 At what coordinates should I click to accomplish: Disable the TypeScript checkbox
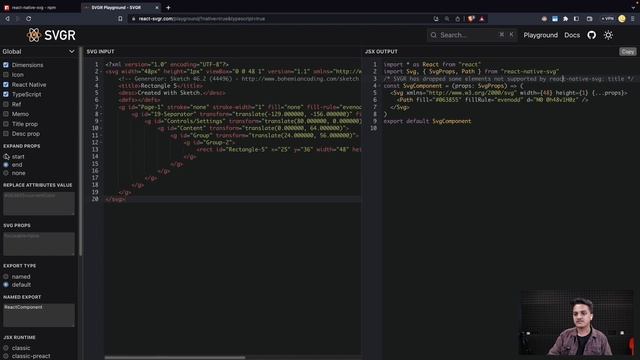point(6,94)
